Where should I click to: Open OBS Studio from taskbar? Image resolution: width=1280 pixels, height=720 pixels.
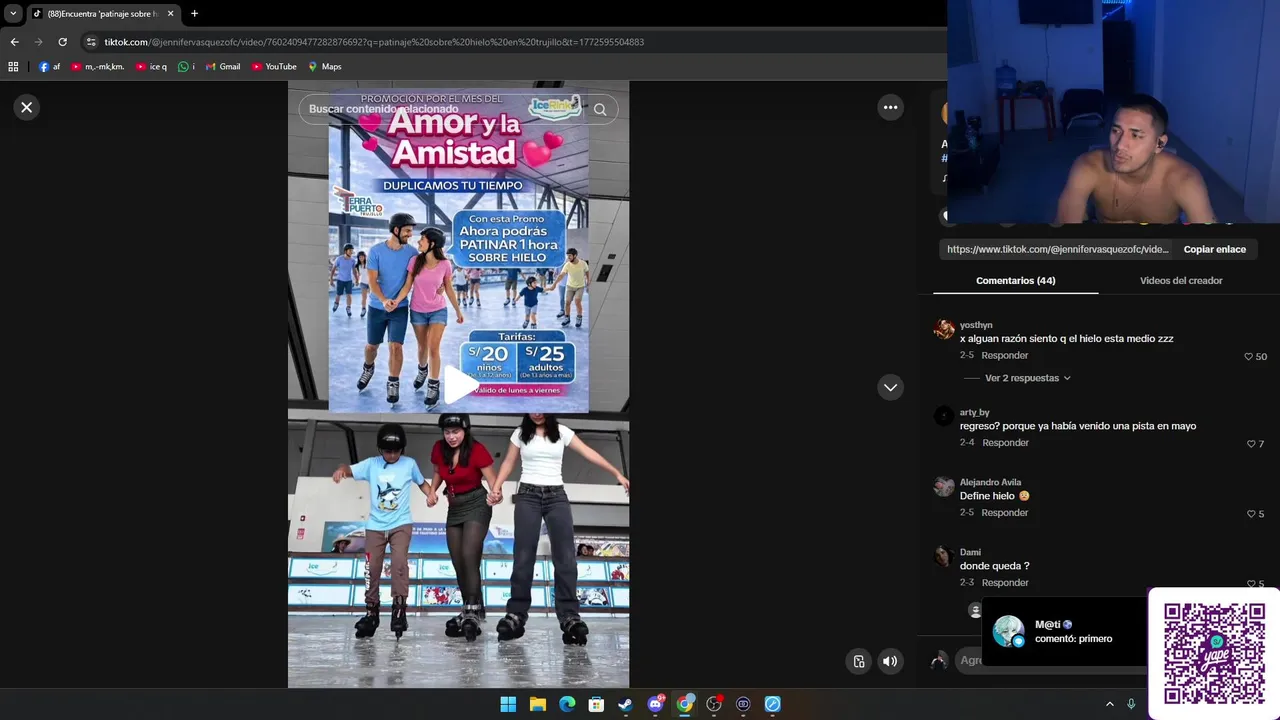(x=714, y=704)
